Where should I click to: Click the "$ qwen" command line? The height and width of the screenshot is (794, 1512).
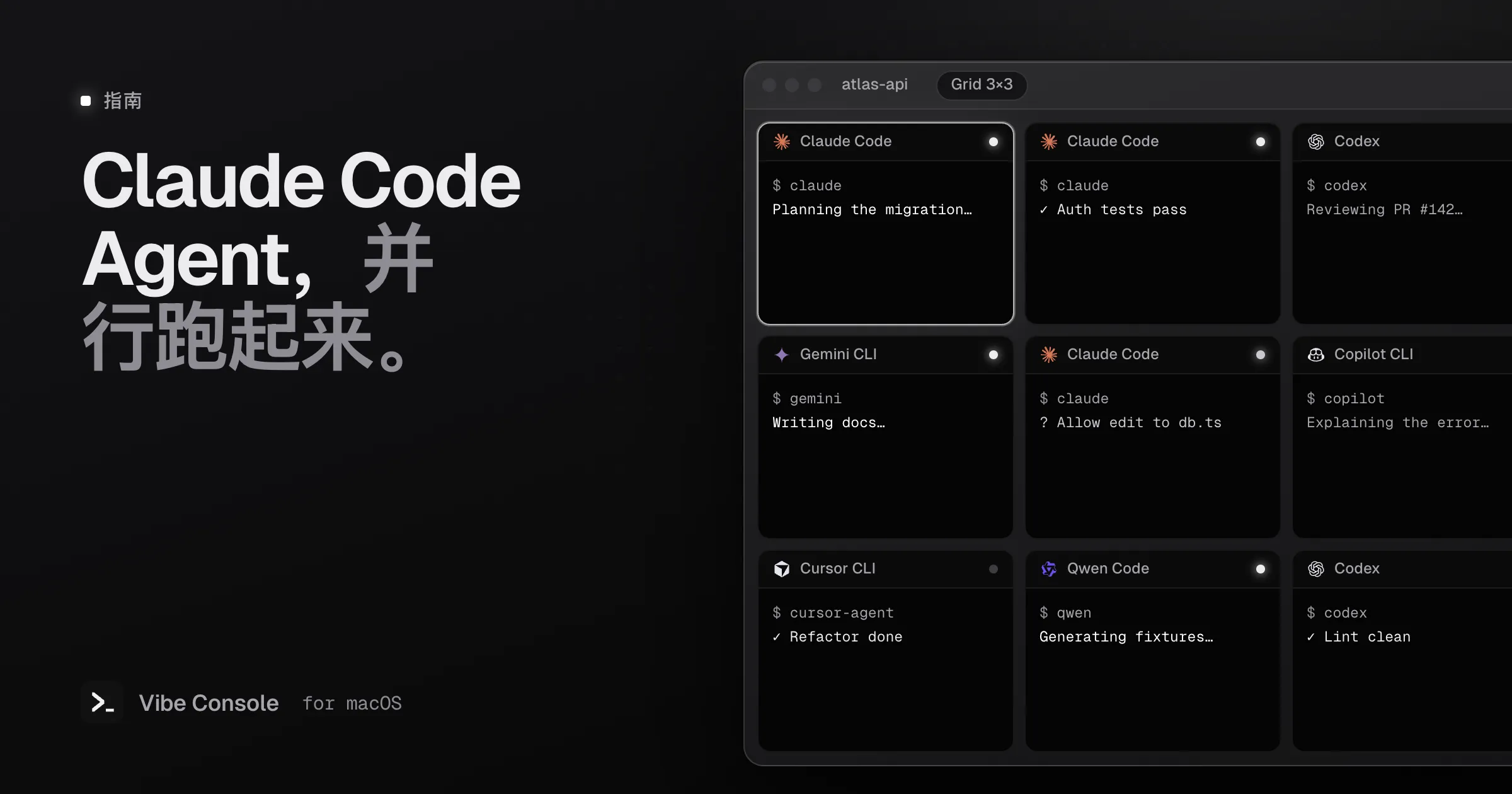coord(1066,613)
